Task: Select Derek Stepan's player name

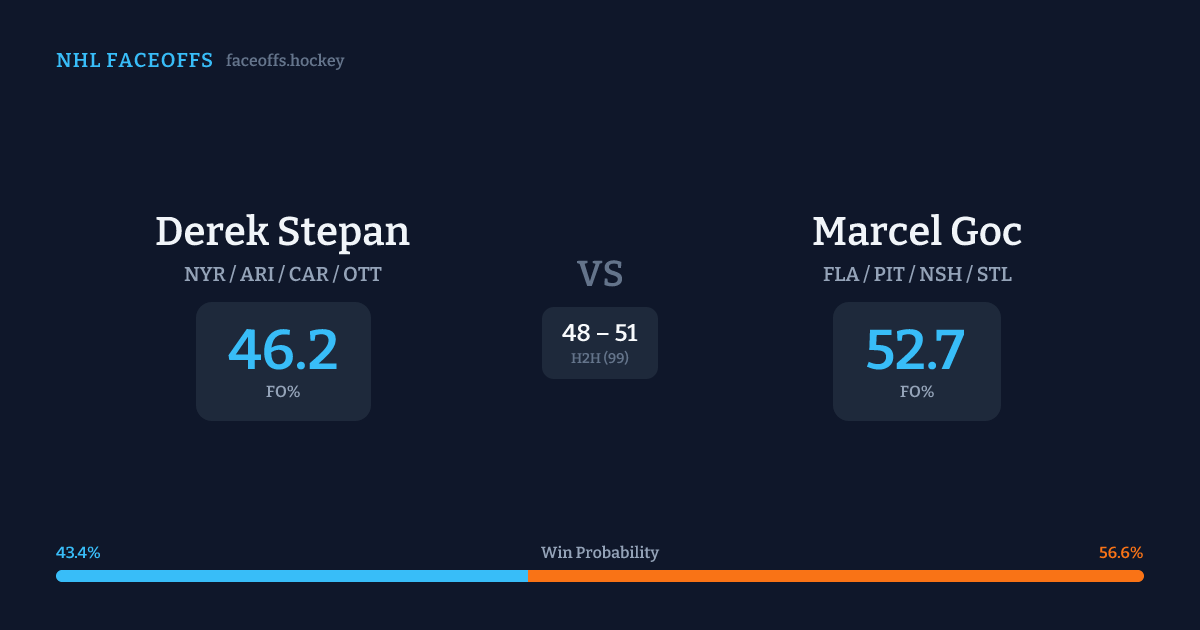Action: (283, 231)
